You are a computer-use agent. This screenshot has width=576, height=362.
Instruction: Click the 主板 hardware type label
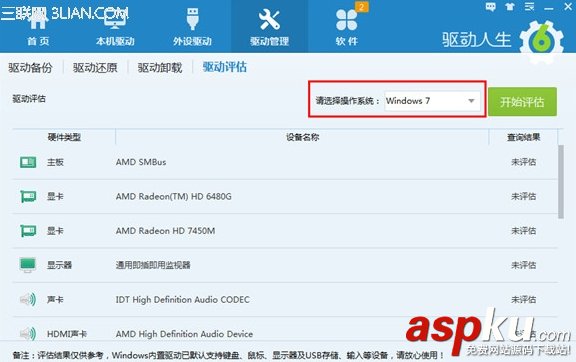point(55,162)
